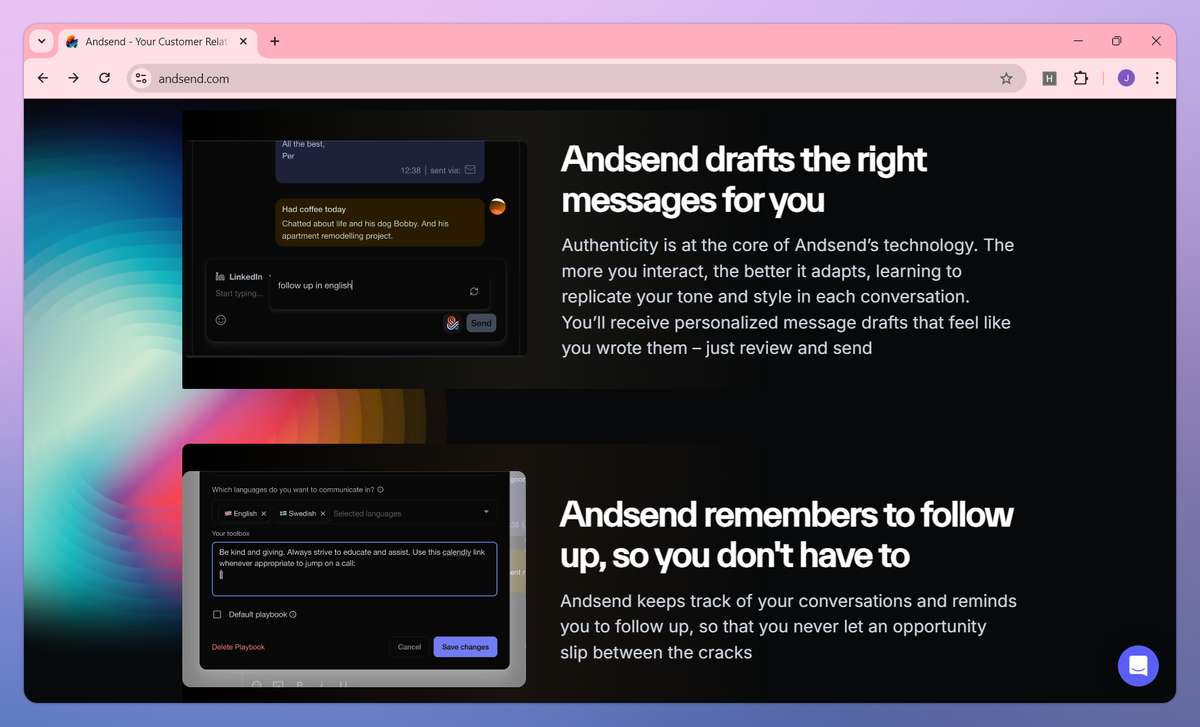This screenshot has width=1200, height=727.
Task: Reload the andsend.com page
Action: pos(104,78)
